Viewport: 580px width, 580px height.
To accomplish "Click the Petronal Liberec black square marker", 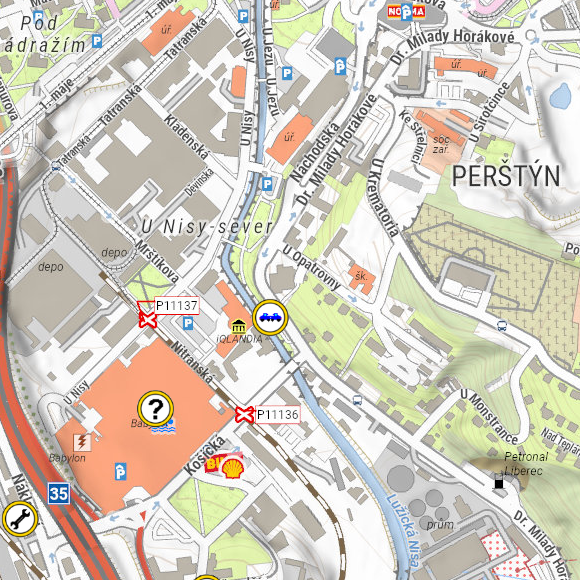I will coord(499,483).
